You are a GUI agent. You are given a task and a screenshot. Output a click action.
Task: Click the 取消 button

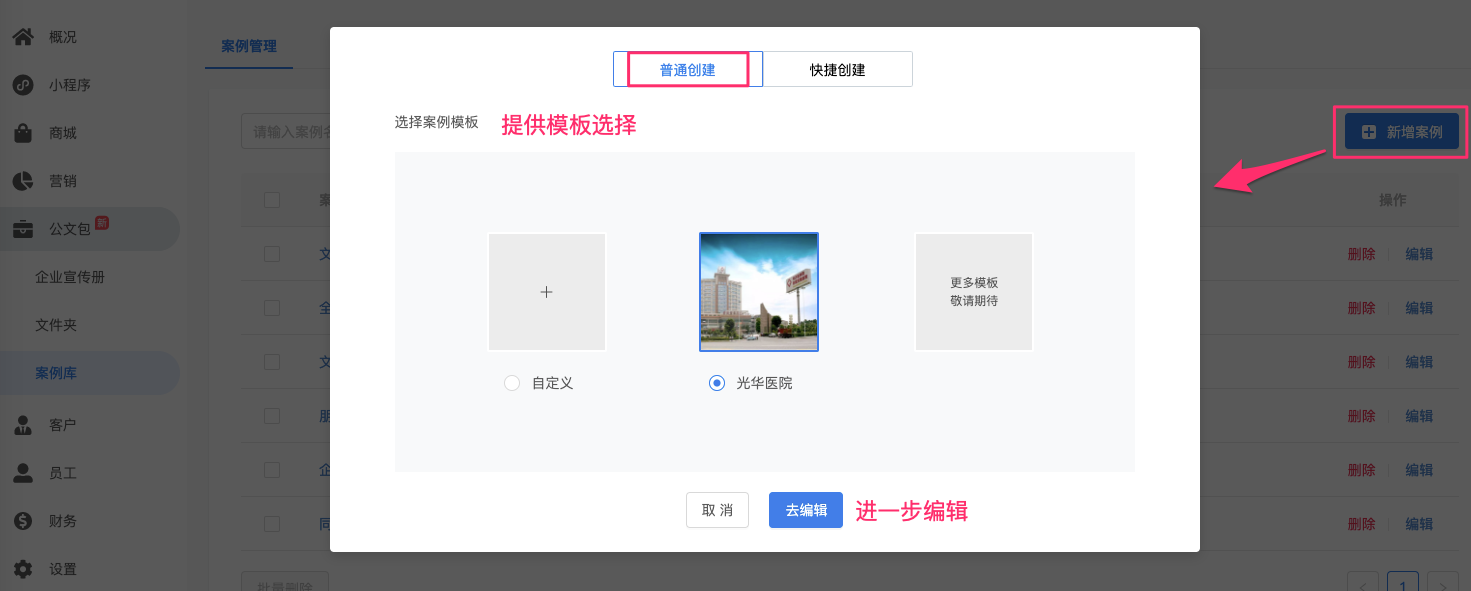pyautogui.click(x=717, y=510)
